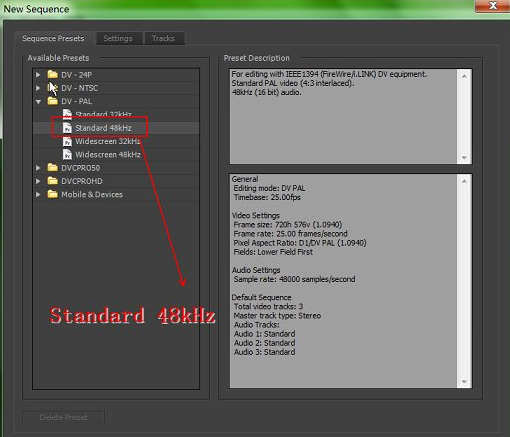Screen dimensions: 510x437
Task: Click the Delete Preset button
Action: tap(63, 417)
